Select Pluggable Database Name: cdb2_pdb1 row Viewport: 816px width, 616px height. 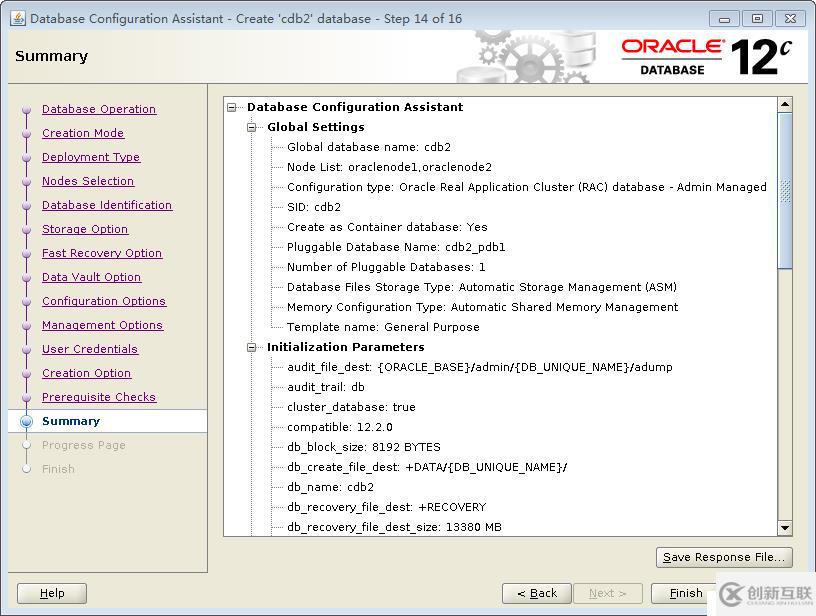[x=396, y=247]
